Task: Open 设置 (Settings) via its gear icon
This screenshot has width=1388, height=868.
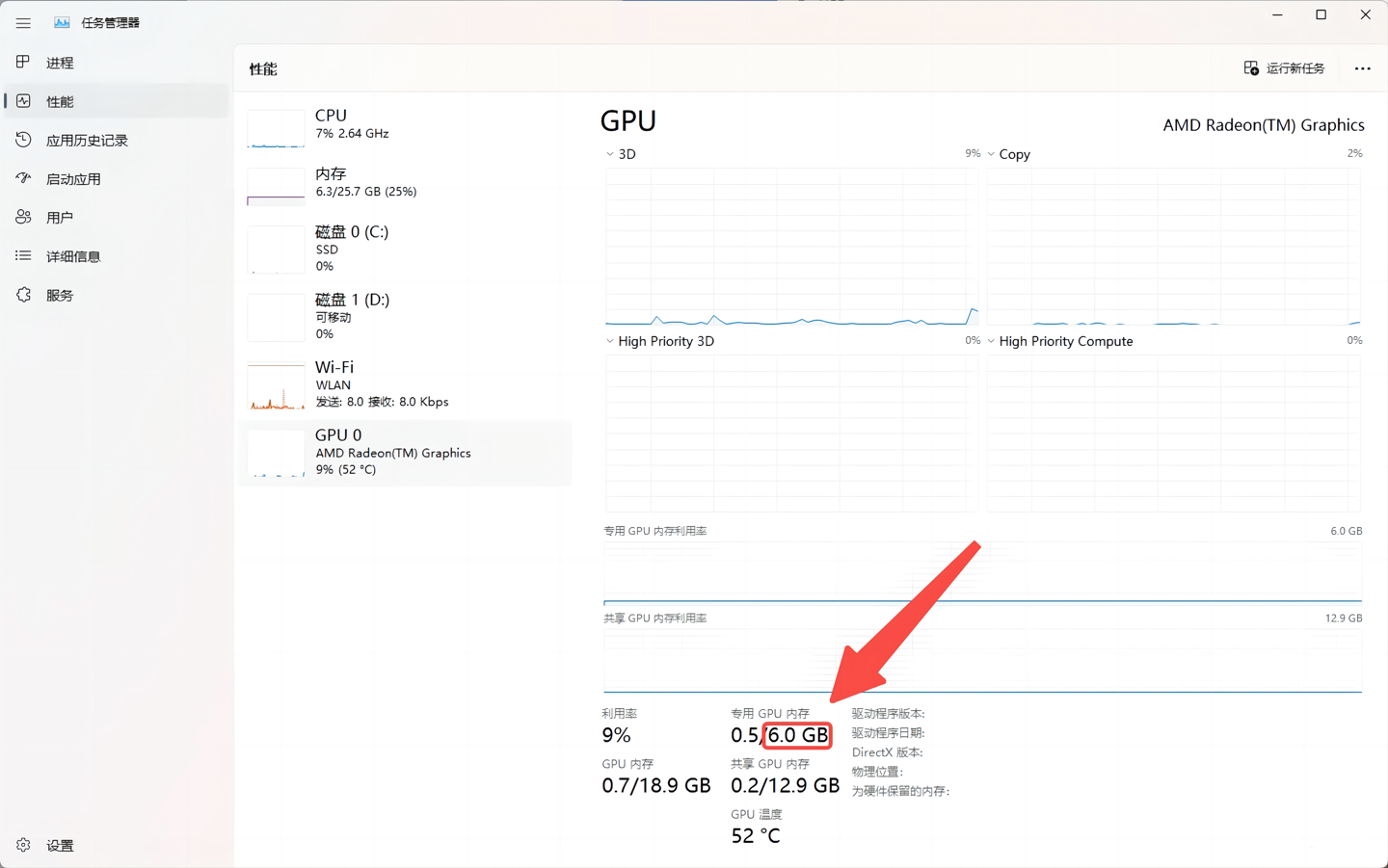Action: [23, 845]
